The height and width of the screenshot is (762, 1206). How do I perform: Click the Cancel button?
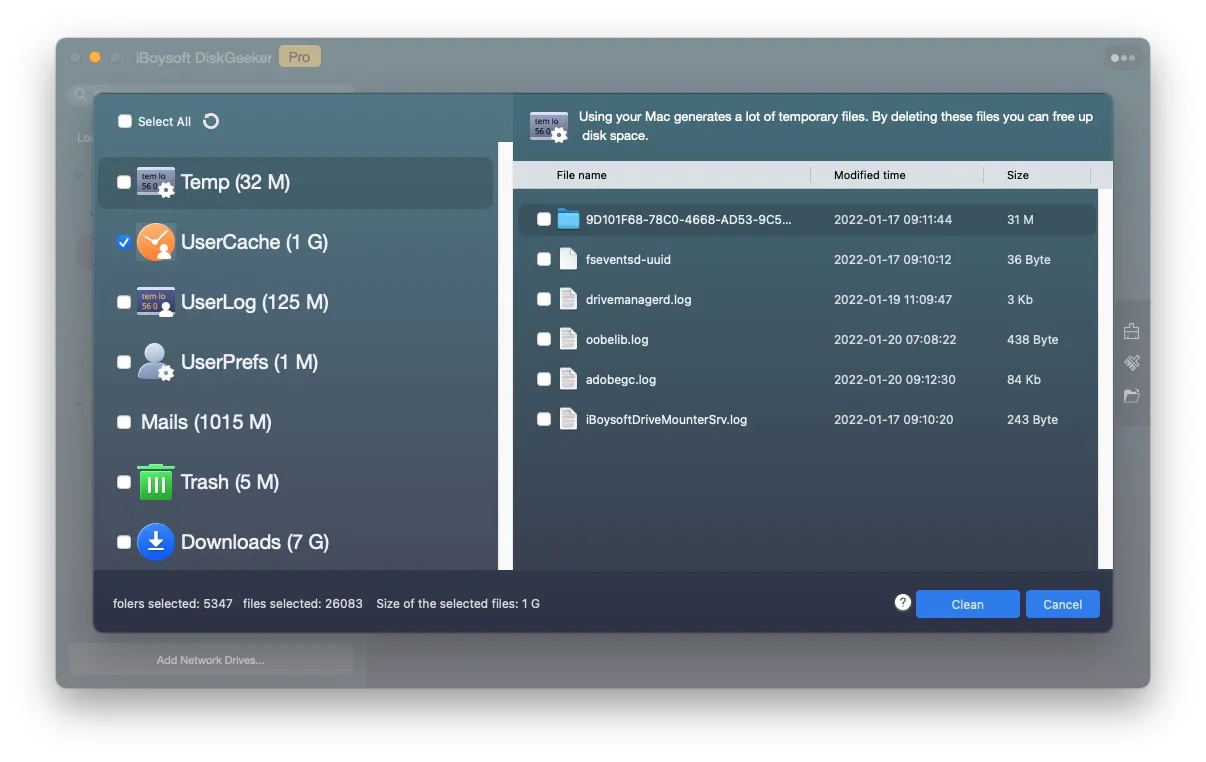tap(1062, 604)
